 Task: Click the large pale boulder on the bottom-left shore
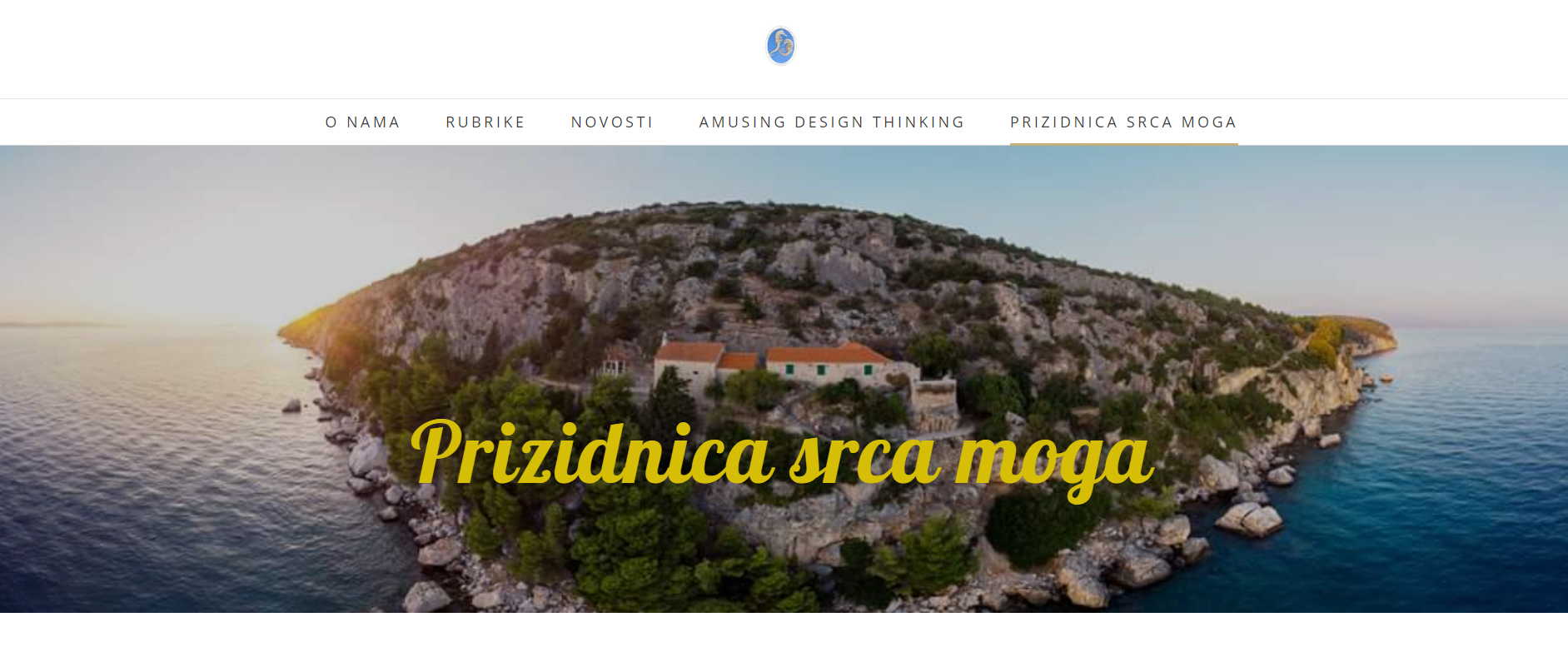click(x=426, y=596)
